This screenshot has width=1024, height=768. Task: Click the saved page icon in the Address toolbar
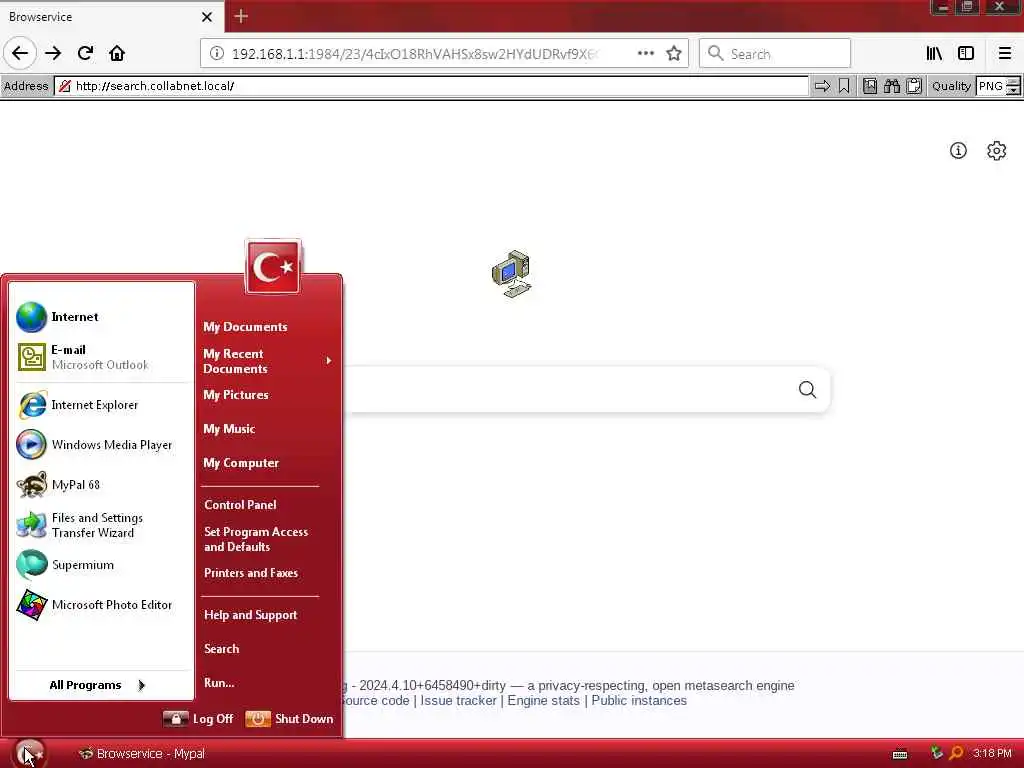point(870,86)
